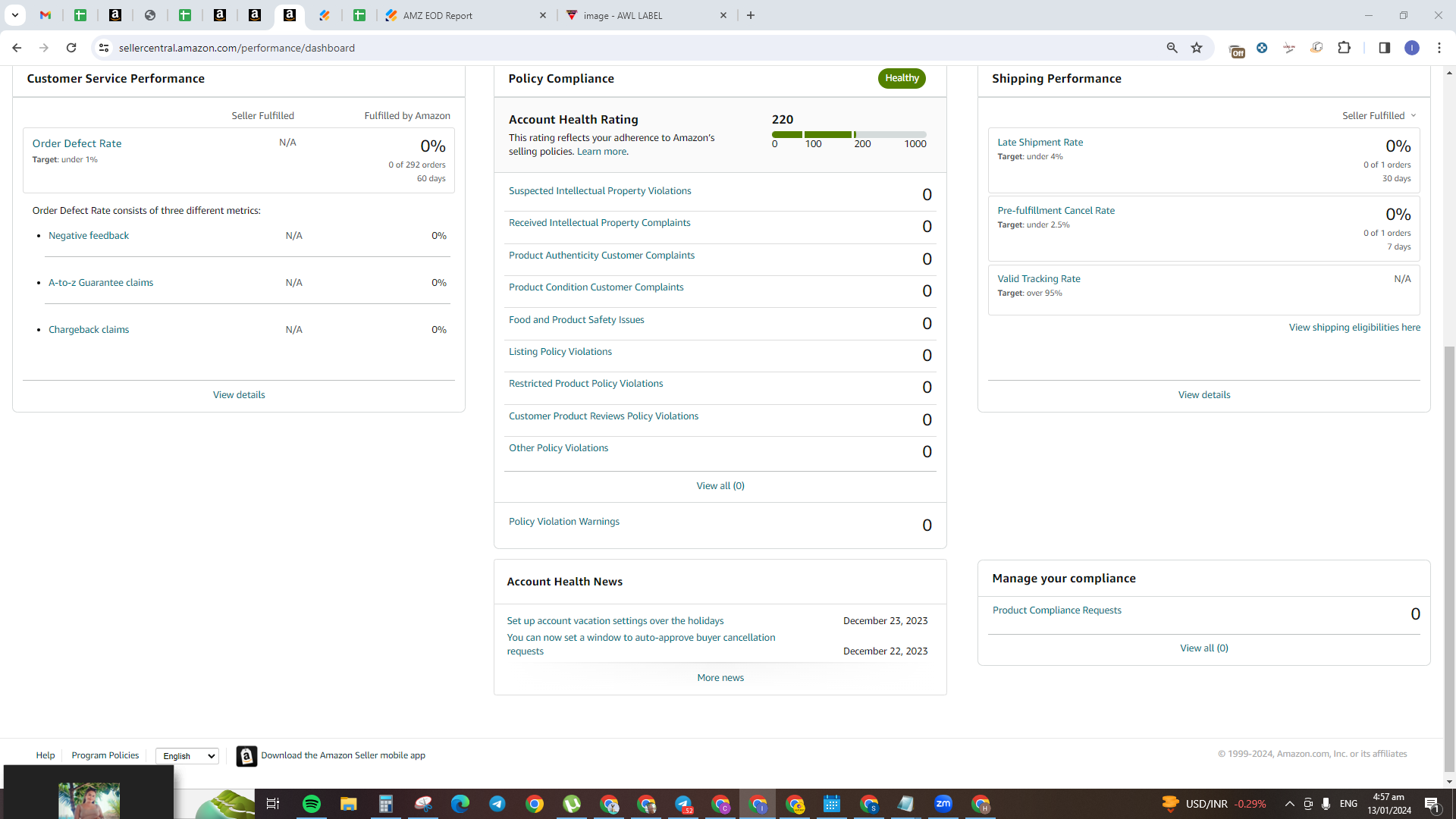Image resolution: width=1456 pixels, height=819 pixels.
Task: Open Policy Violation Warnings
Action: click(x=563, y=522)
